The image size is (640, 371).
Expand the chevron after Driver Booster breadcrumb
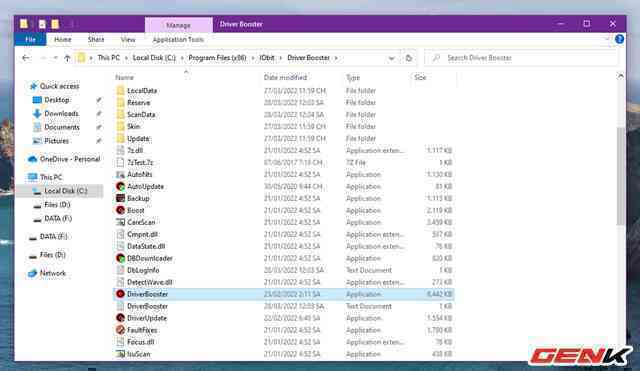point(336,58)
